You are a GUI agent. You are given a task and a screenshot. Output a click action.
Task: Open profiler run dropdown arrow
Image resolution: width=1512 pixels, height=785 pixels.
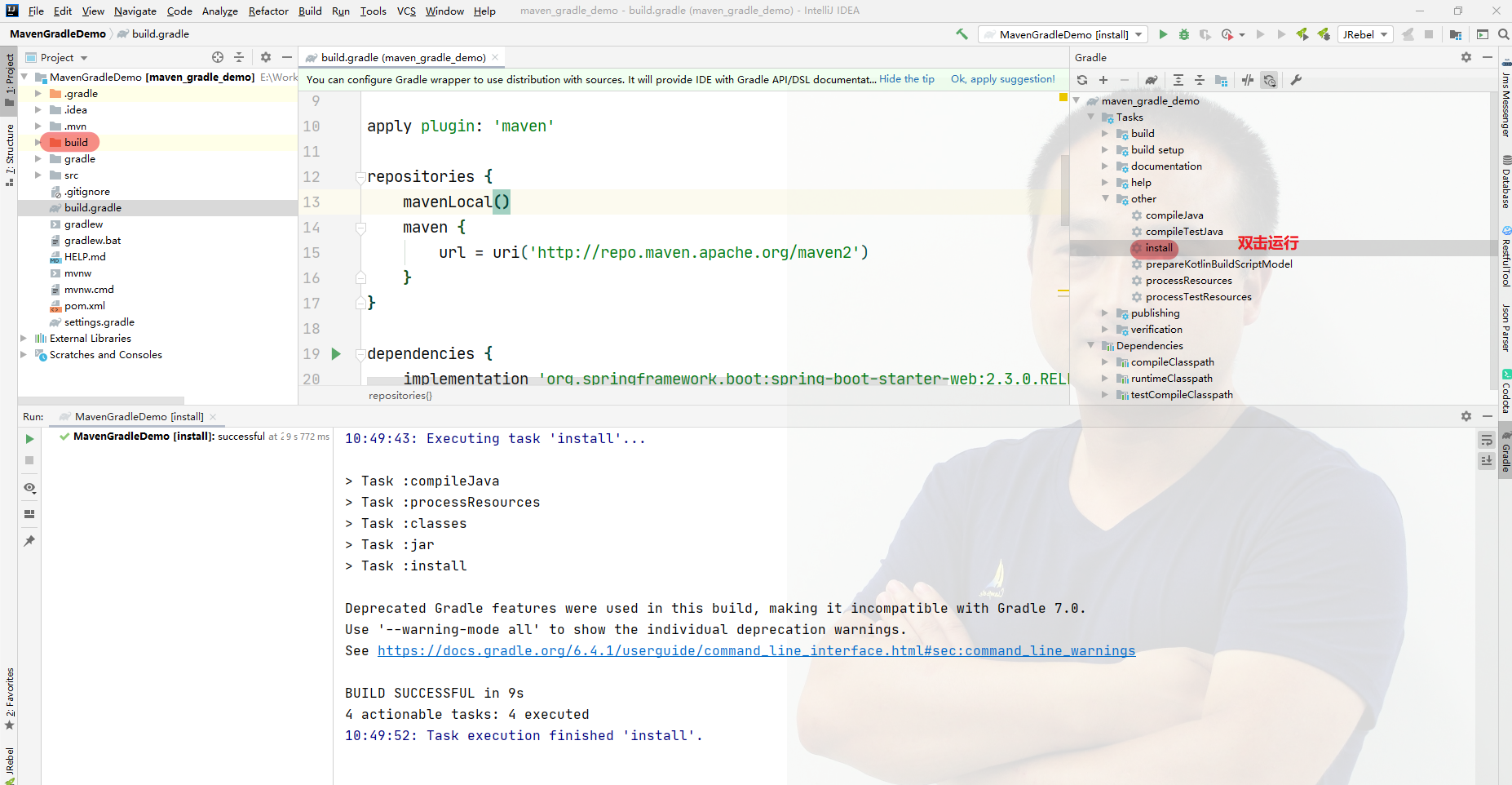1242,34
